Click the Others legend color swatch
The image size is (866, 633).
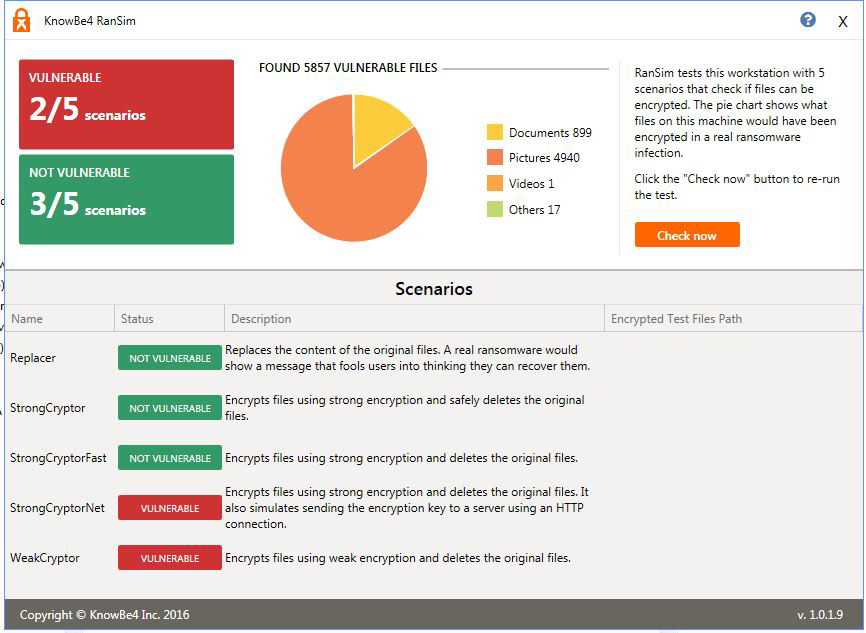tap(493, 209)
